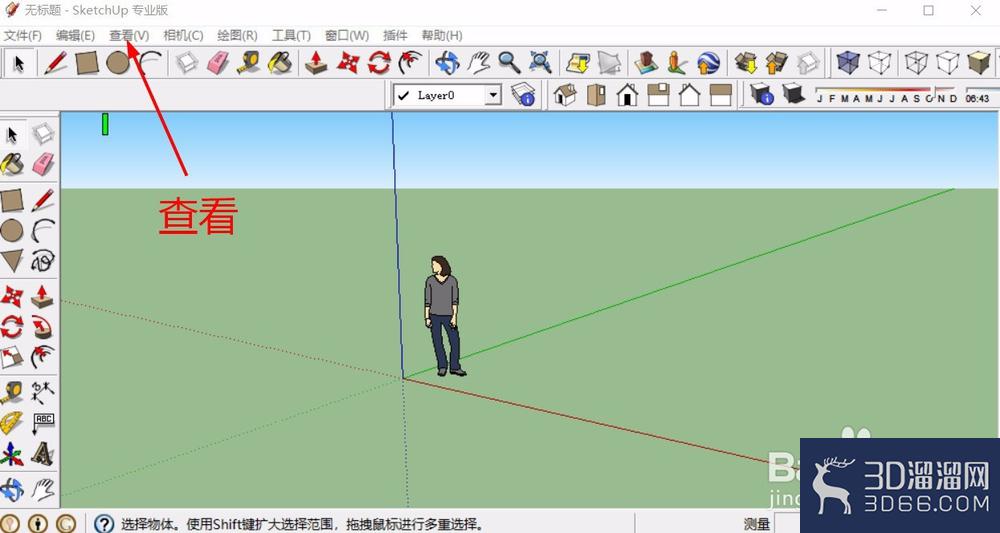Open the Photo Textures tool
Viewport: 1000px width, 533px height.
[x=677, y=62]
